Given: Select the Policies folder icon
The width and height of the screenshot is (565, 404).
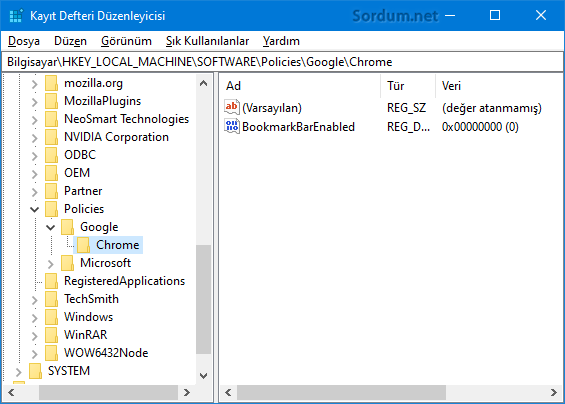Looking at the screenshot, I should [52, 209].
